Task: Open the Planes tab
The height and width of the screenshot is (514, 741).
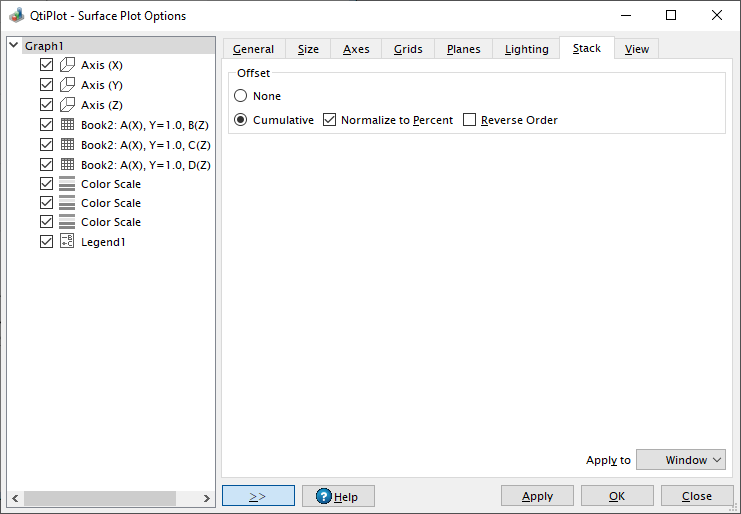Action: tap(463, 49)
